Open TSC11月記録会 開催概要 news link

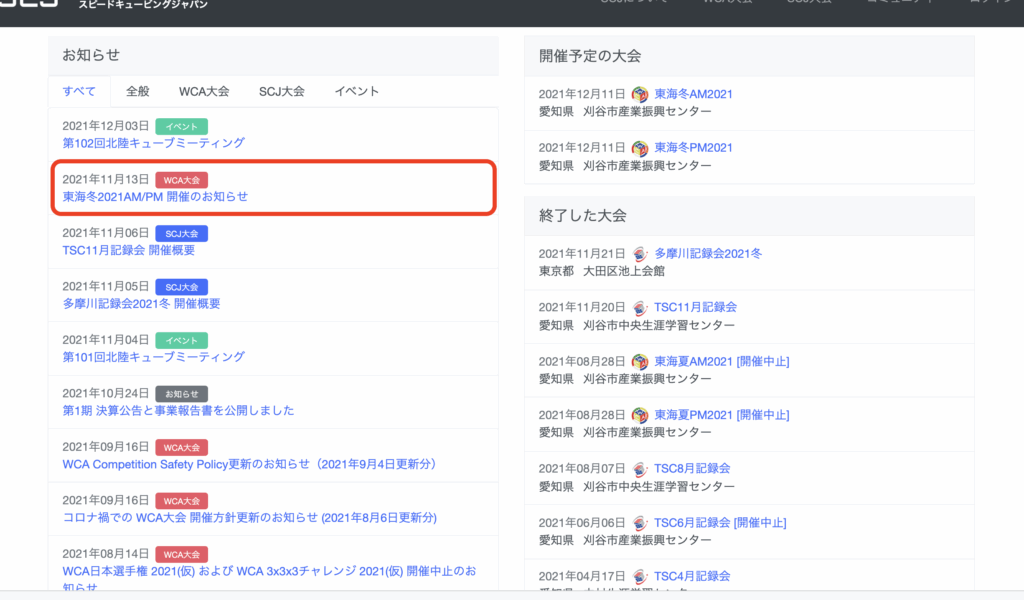pyautogui.click(x=134, y=250)
